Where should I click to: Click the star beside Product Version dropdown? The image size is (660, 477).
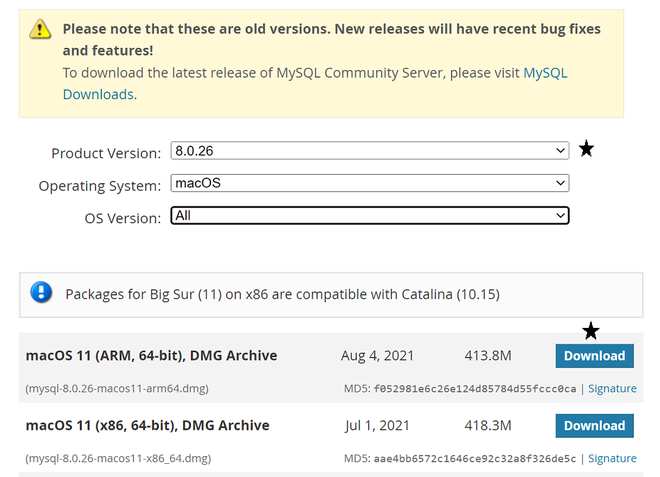point(587,150)
